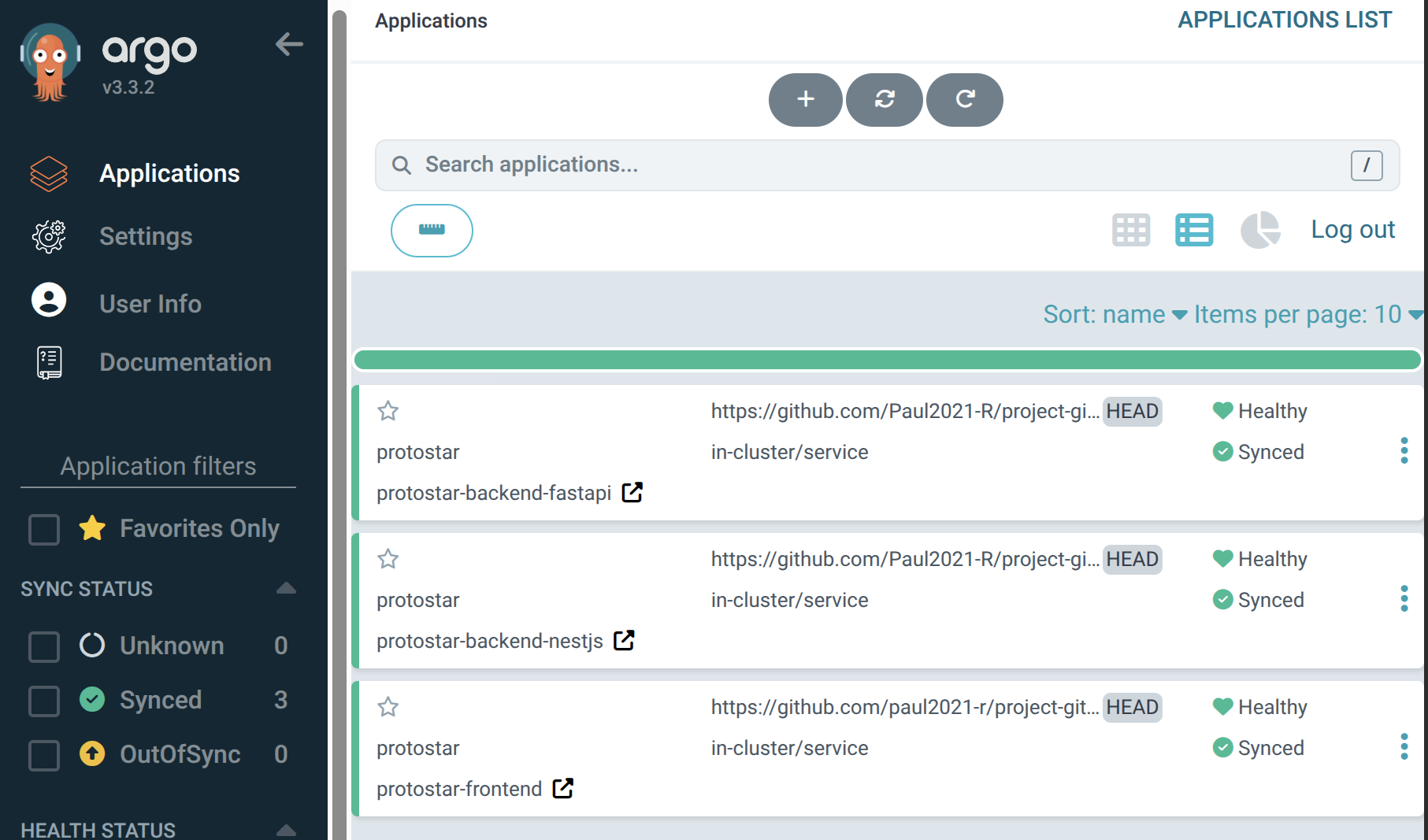The width and height of the screenshot is (1428, 840).
Task: Tick the OutOfSync filter checkbox
Action: point(44,755)
